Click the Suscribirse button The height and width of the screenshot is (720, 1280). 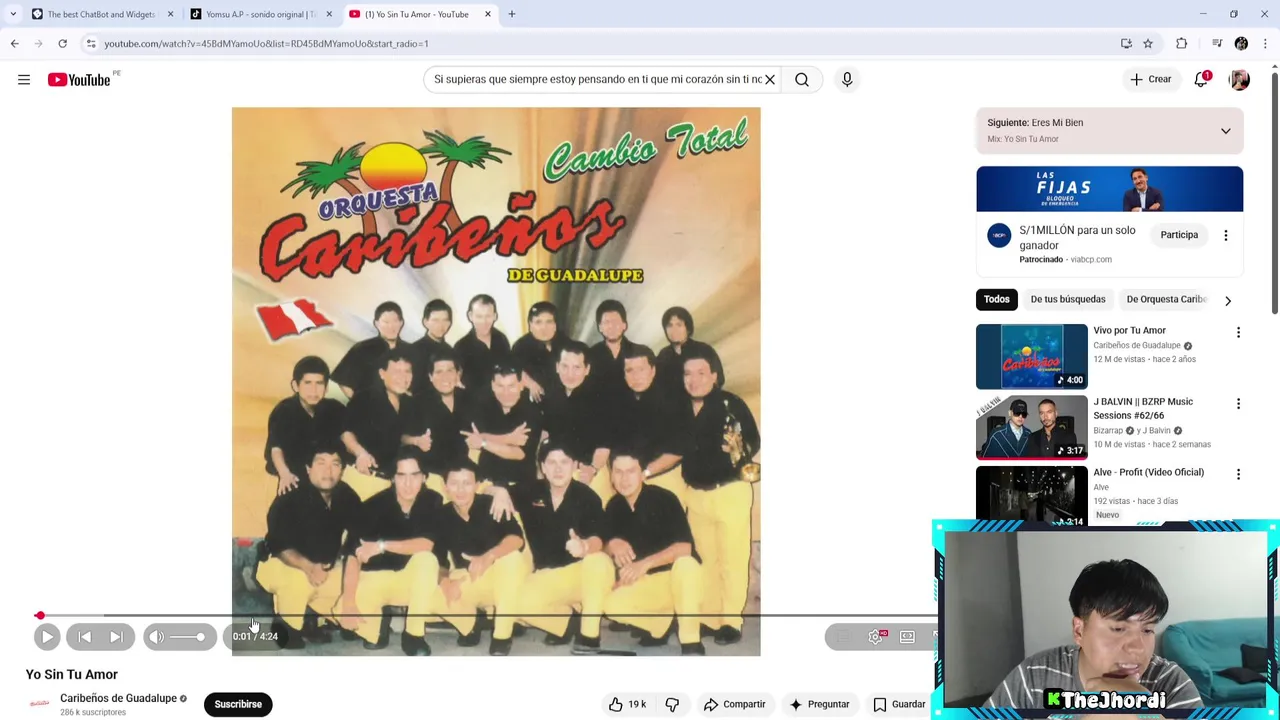(x=238, y=704)
